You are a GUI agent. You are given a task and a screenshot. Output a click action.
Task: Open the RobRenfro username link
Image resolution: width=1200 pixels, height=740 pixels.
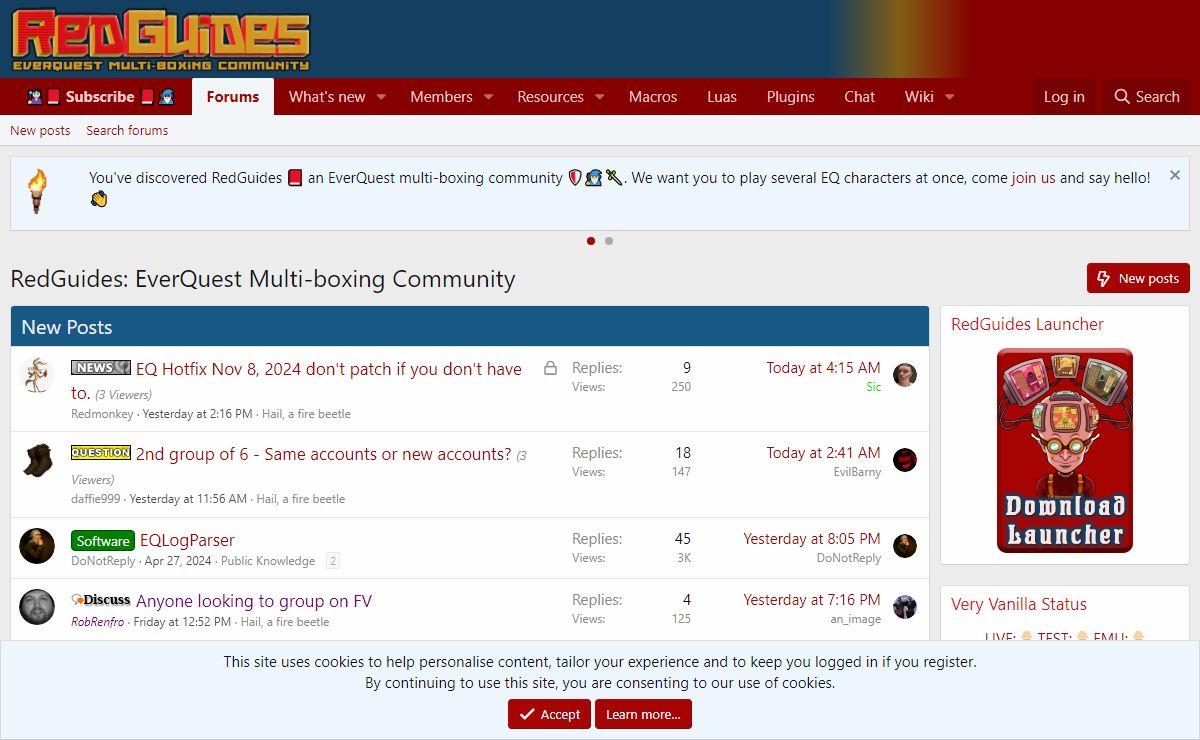[98, 622]
